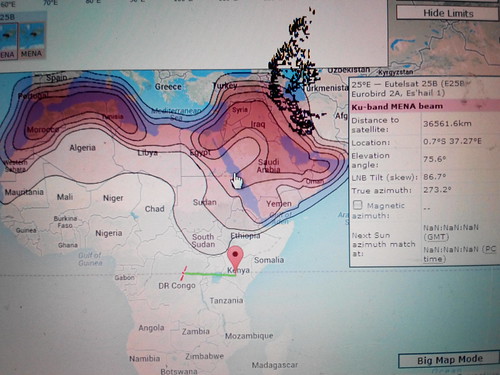Screen dimensions: 500x375
Task: Select the MENA beam thumbnail
Action: pos(32,40)
